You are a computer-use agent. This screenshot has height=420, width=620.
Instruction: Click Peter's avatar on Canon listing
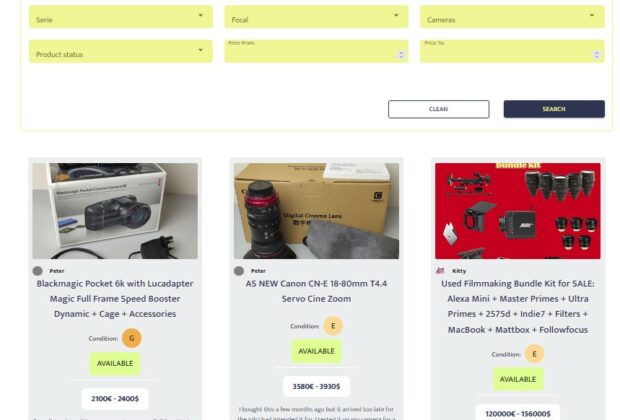coord(239,271)
